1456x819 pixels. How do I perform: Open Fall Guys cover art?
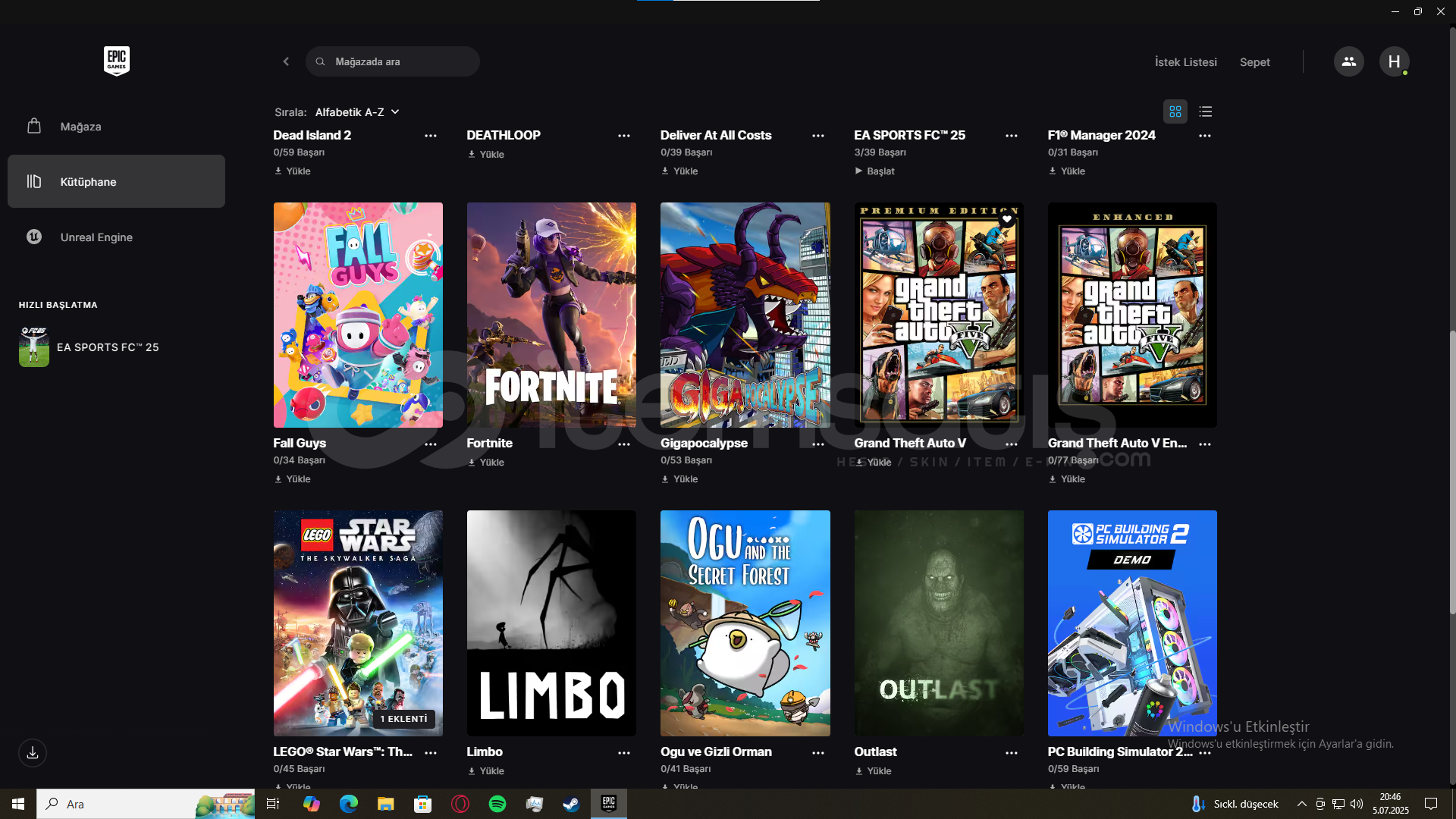358,315
